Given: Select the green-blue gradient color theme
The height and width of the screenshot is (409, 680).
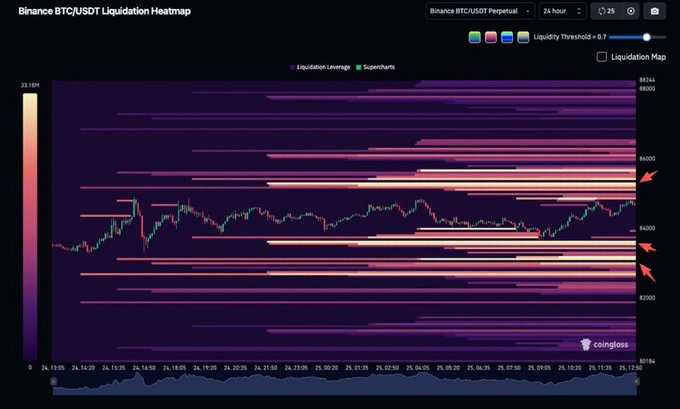Looking at the screenshot, I should click(474, 37).
